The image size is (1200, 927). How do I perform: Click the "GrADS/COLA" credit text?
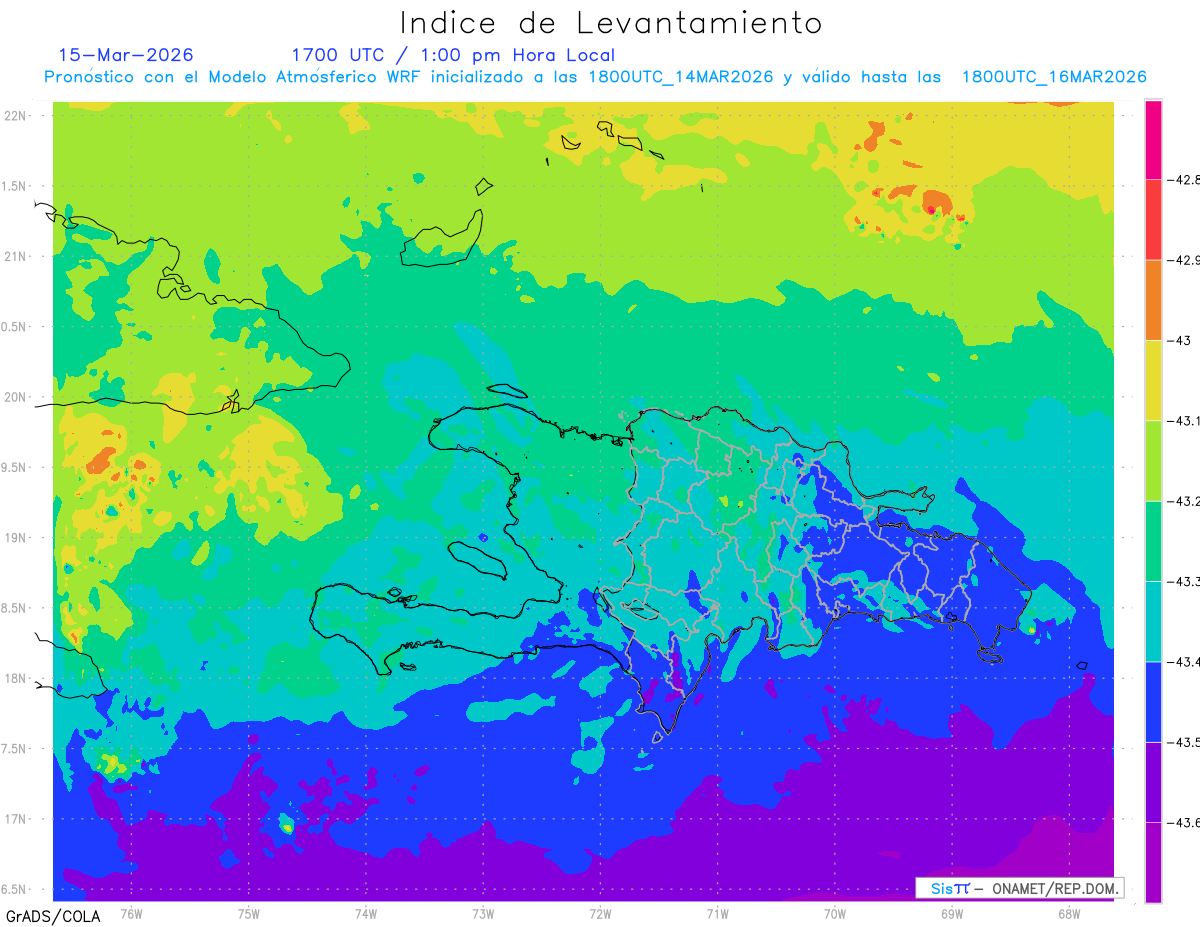point(53,916)
